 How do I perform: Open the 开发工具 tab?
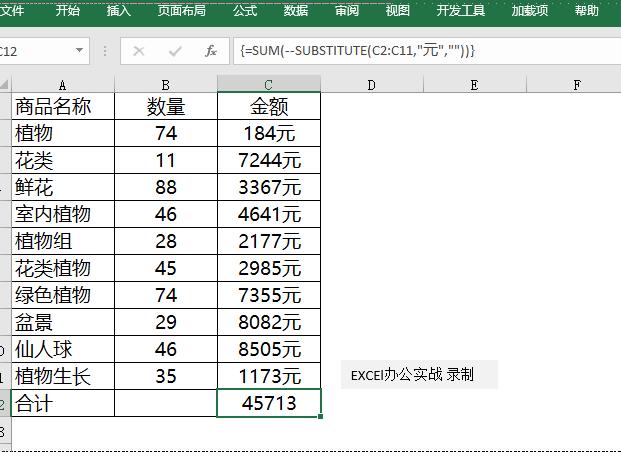461,11
